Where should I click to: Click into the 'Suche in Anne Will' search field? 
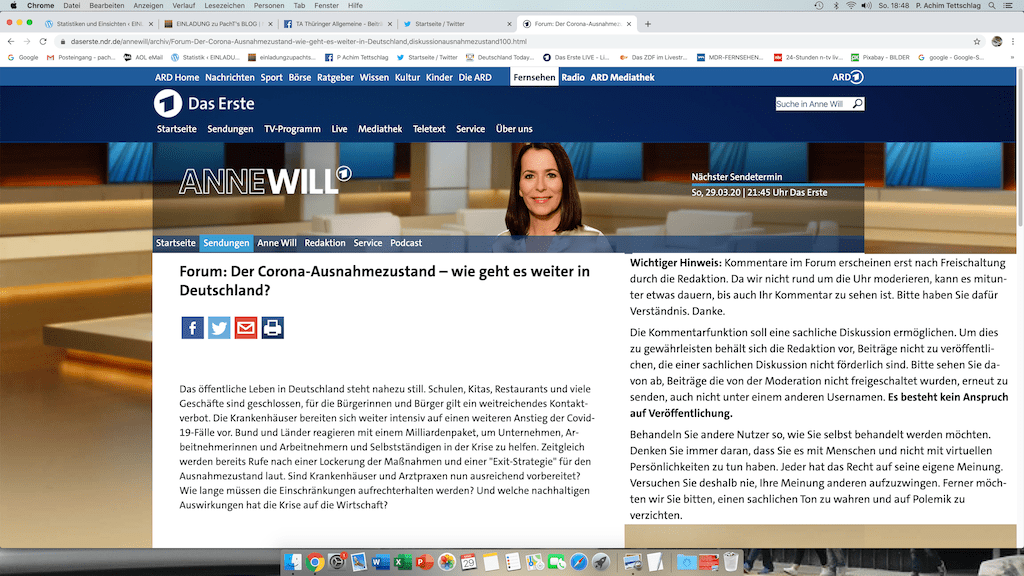(x=812, y=104)
